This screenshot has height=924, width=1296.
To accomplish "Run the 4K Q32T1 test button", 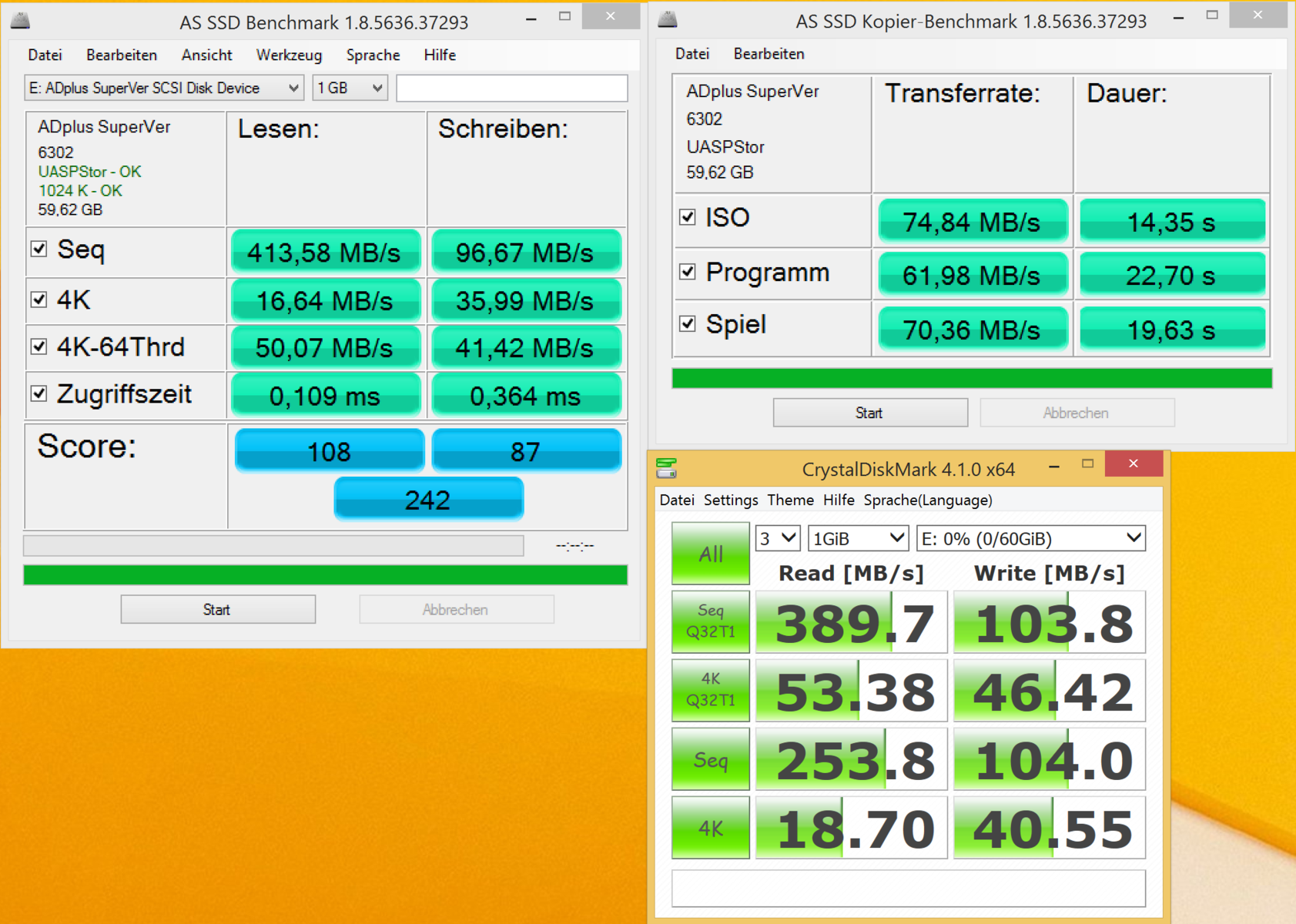I will pos(711,690).
